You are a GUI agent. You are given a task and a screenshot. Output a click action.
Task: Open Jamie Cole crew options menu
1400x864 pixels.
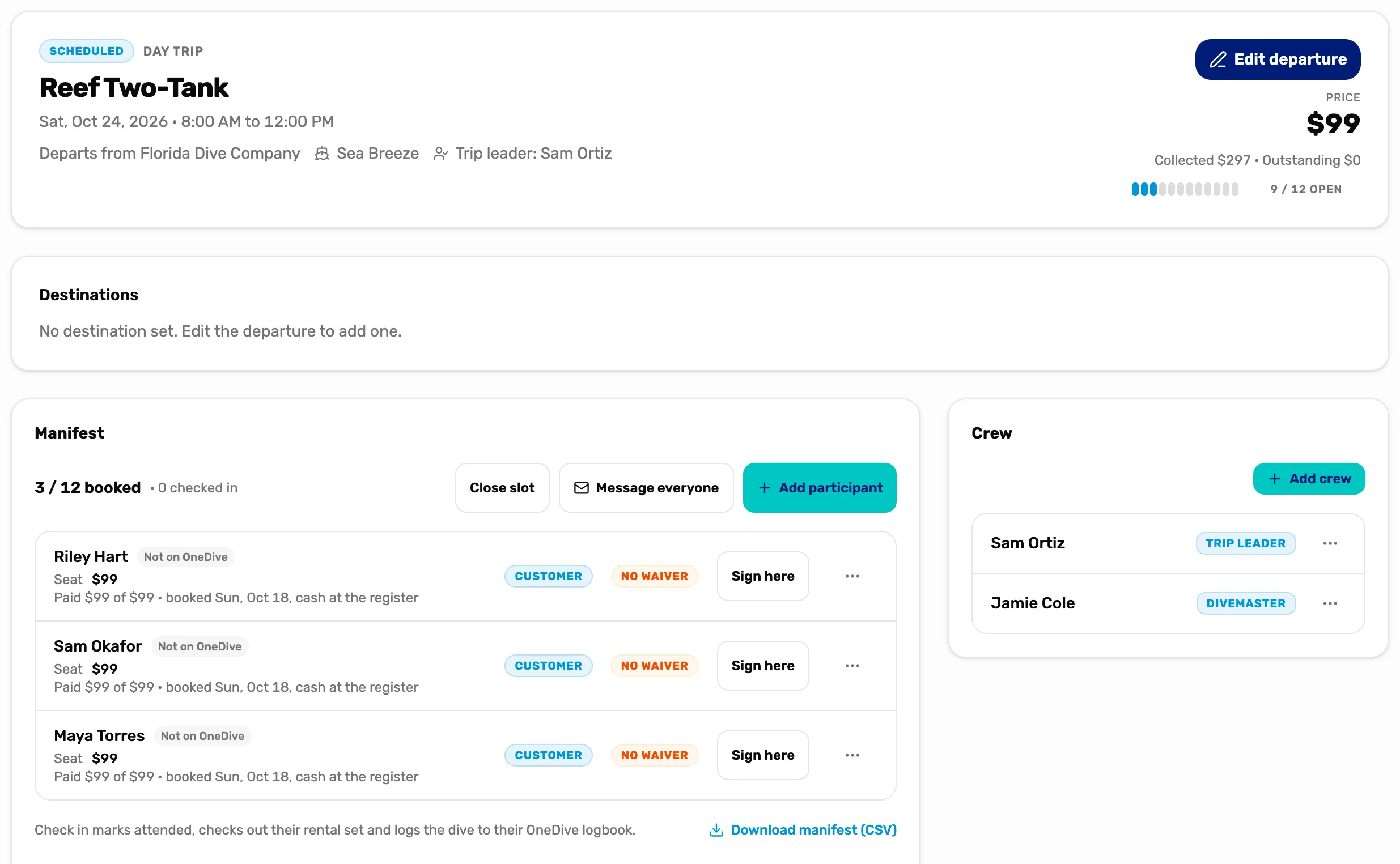point(1330,603)
